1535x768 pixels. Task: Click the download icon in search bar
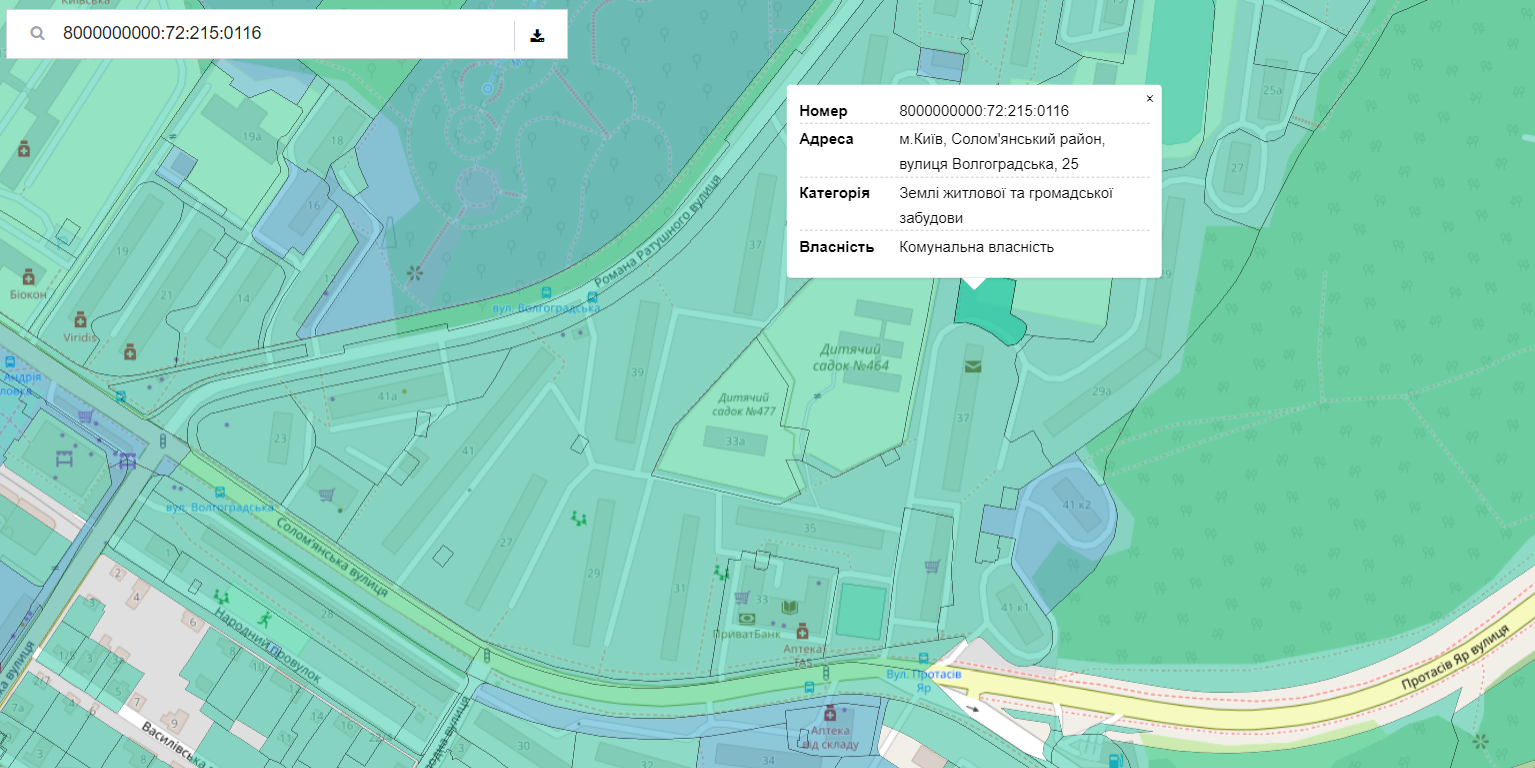point(537,35)
